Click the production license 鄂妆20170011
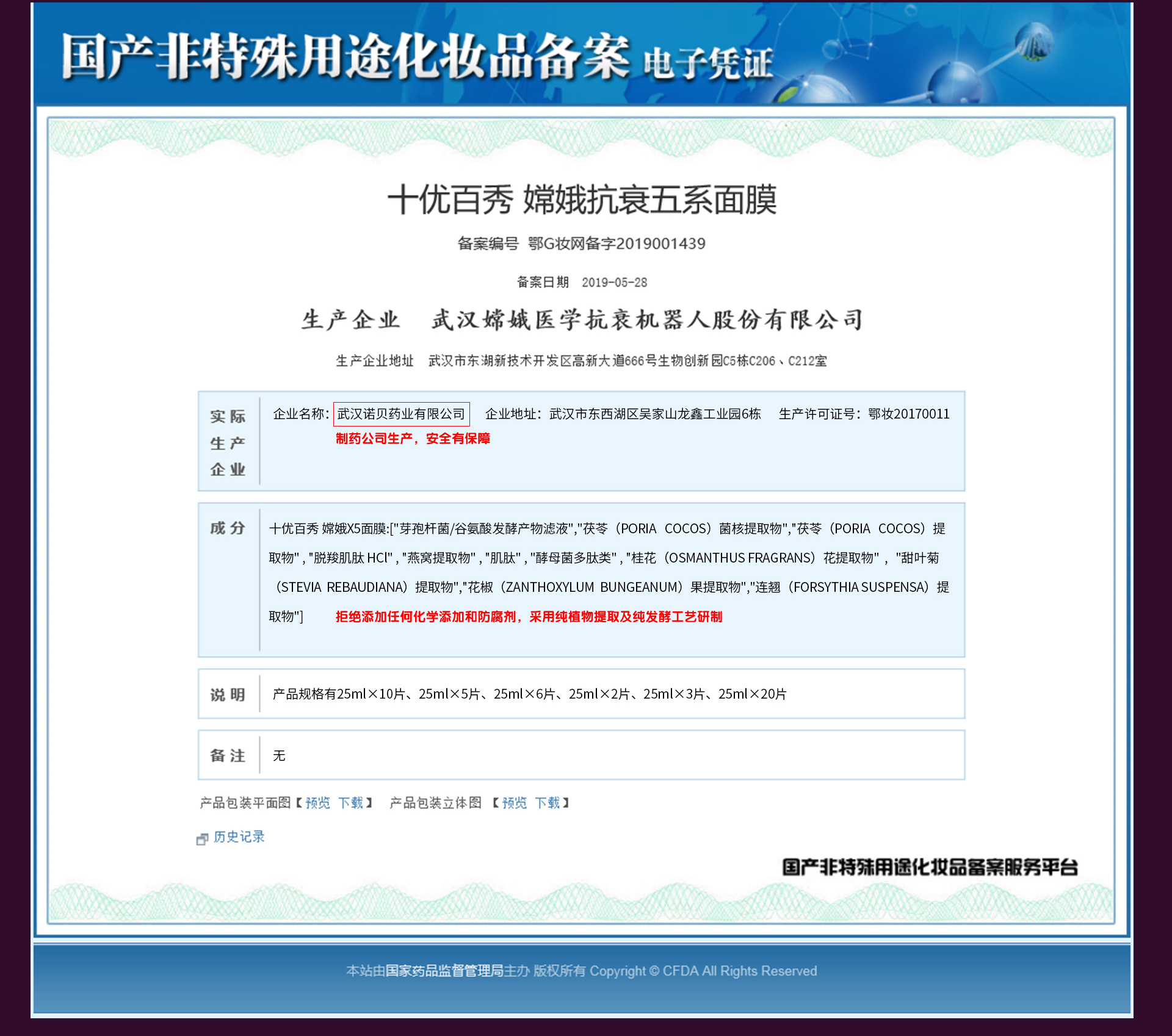Screen dimensions: 1172x1036 pos(909,414)
